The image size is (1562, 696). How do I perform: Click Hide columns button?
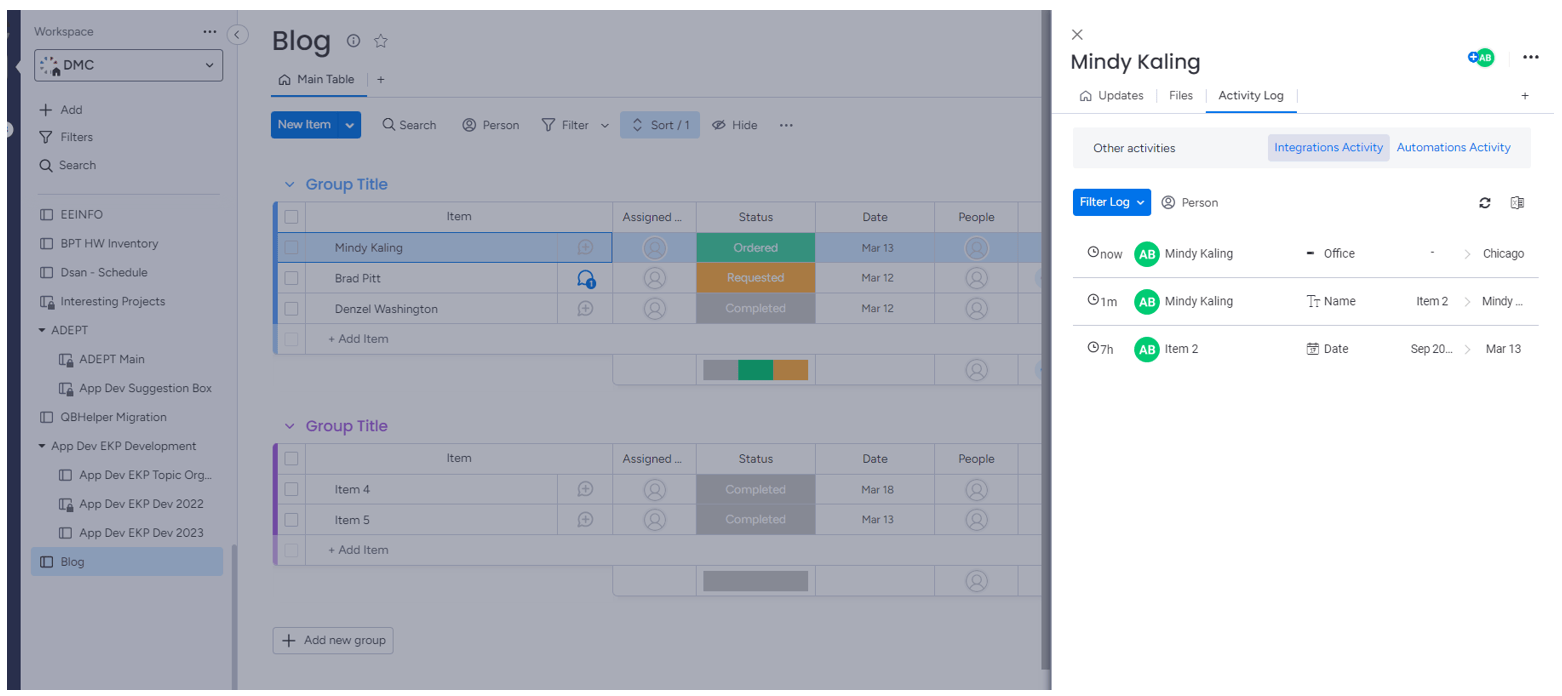coord(735,125)
